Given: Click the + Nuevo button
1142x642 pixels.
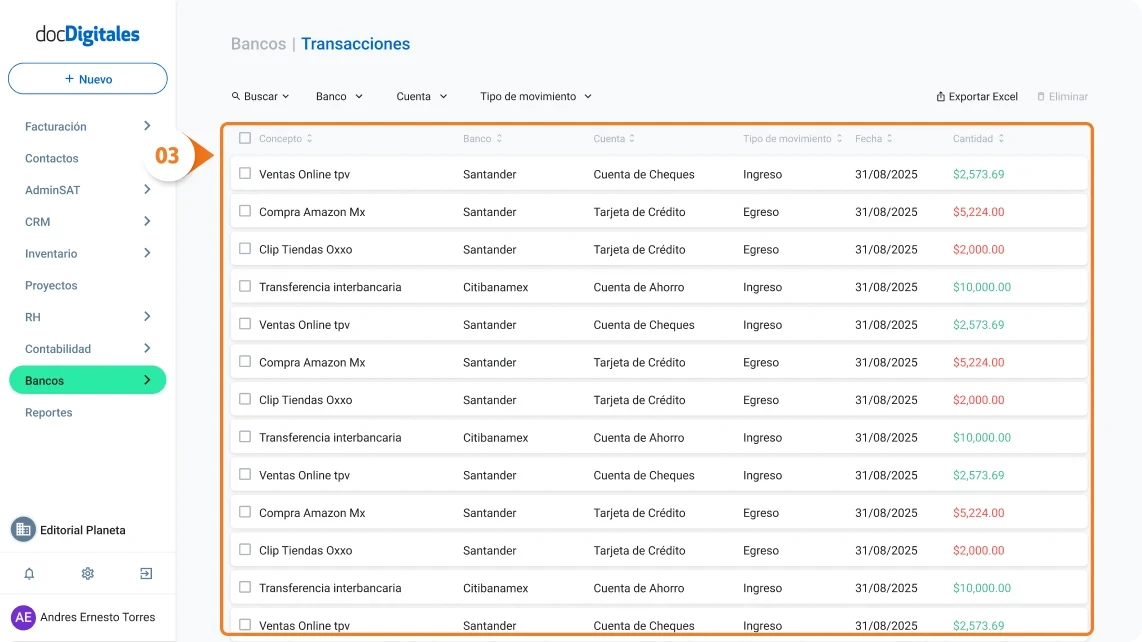Looking at the screenshot, I should [x=87, y=78].
